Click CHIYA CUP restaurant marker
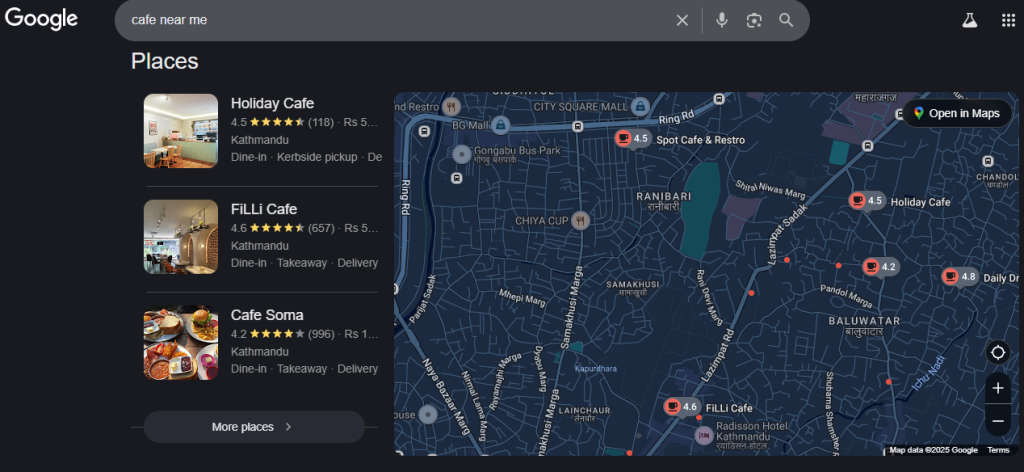1024x472 pixels. click(x=581, y=221)
